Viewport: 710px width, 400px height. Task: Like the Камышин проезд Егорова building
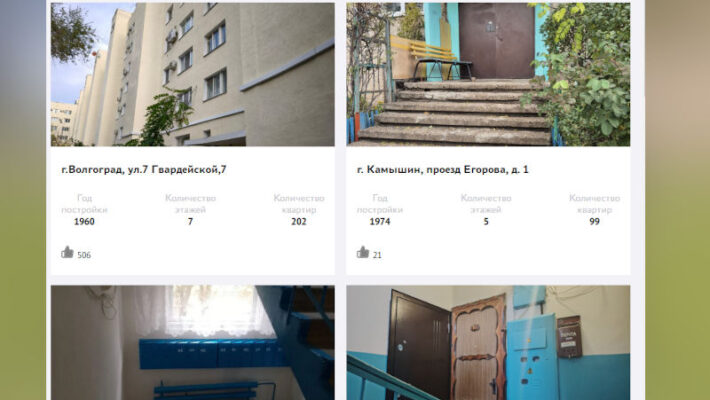[x=363, y=252]
